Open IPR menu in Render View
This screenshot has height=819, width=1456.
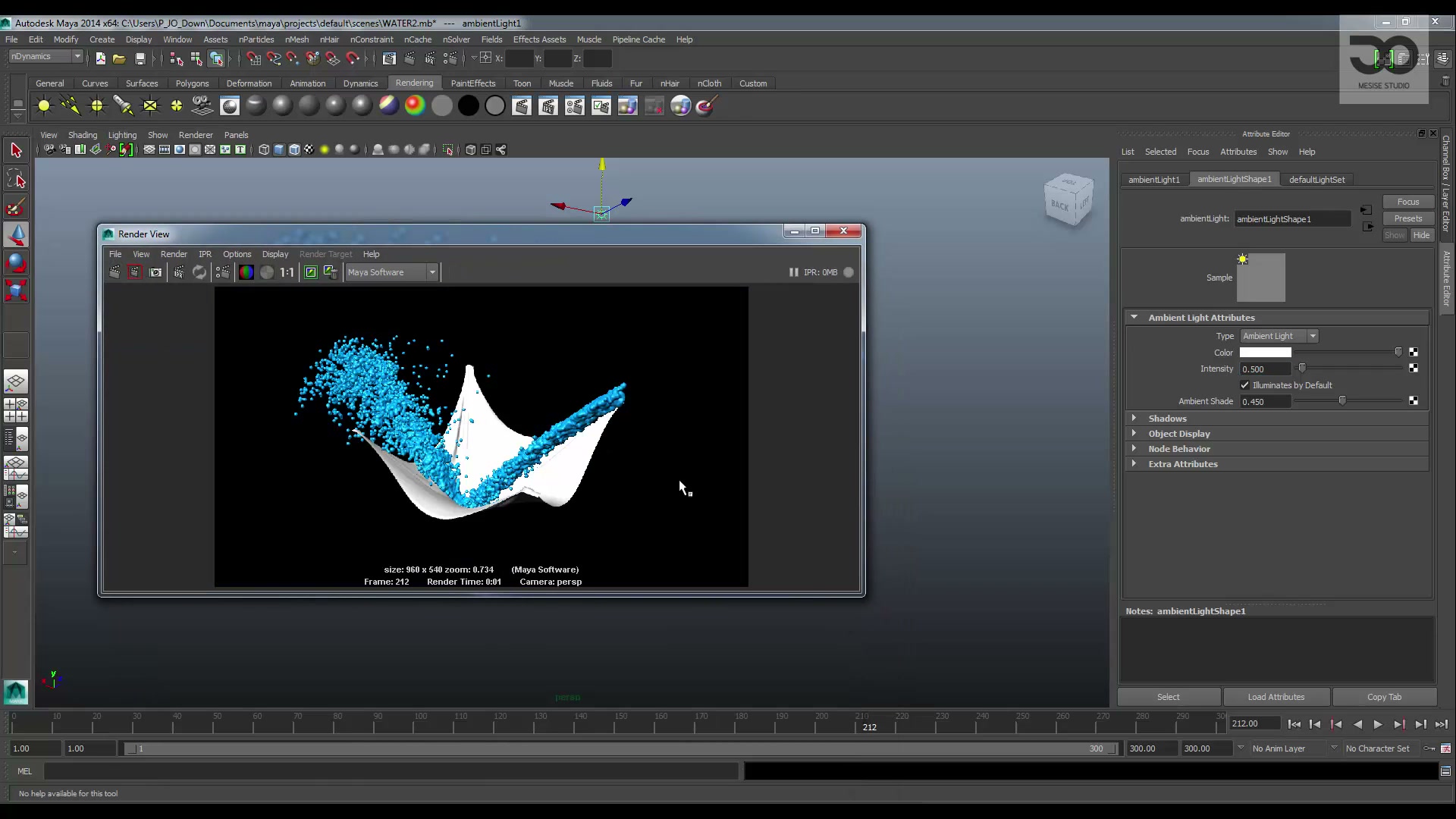click(205, 254)
